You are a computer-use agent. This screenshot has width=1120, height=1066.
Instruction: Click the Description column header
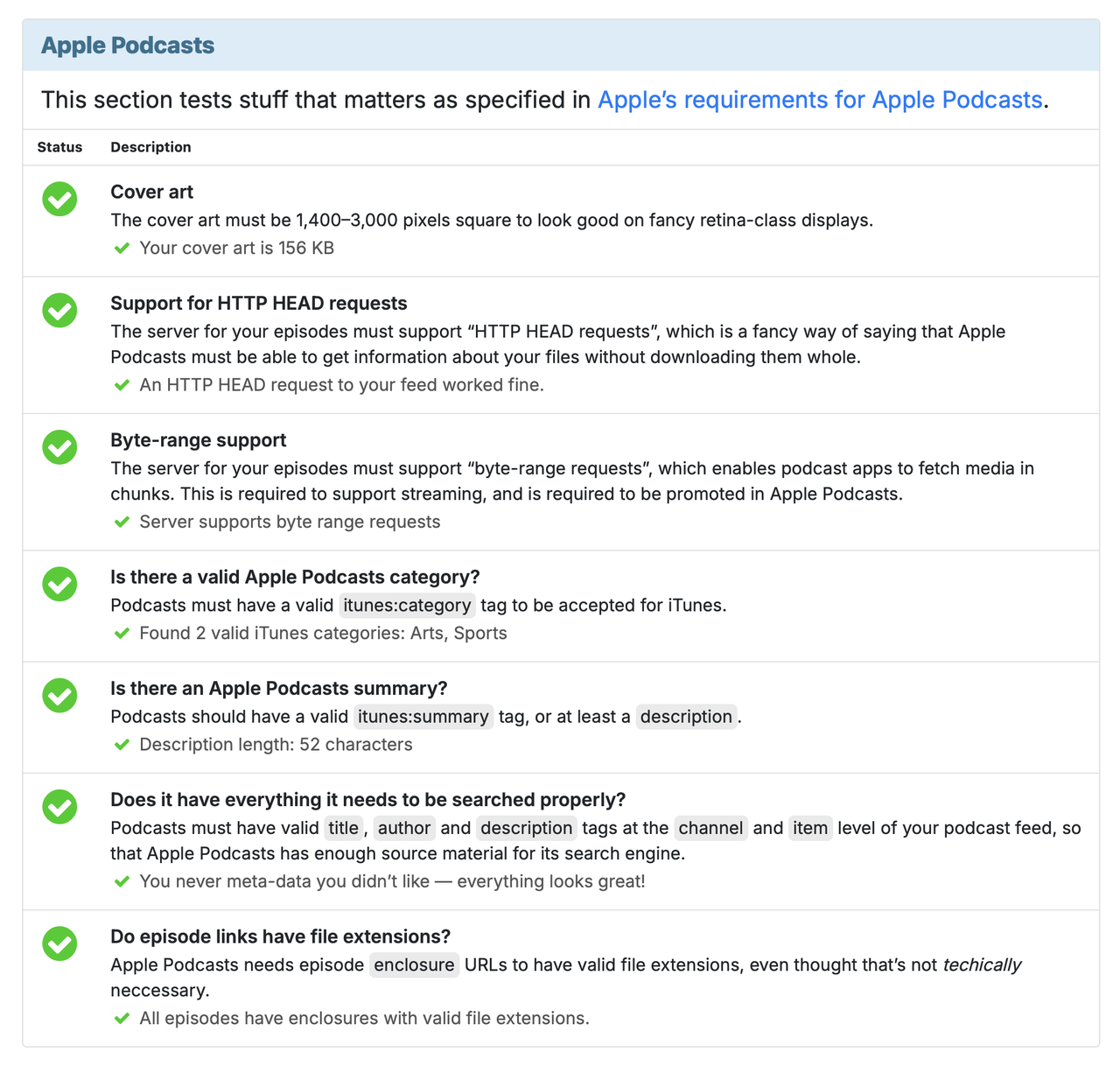click(150, 147)
